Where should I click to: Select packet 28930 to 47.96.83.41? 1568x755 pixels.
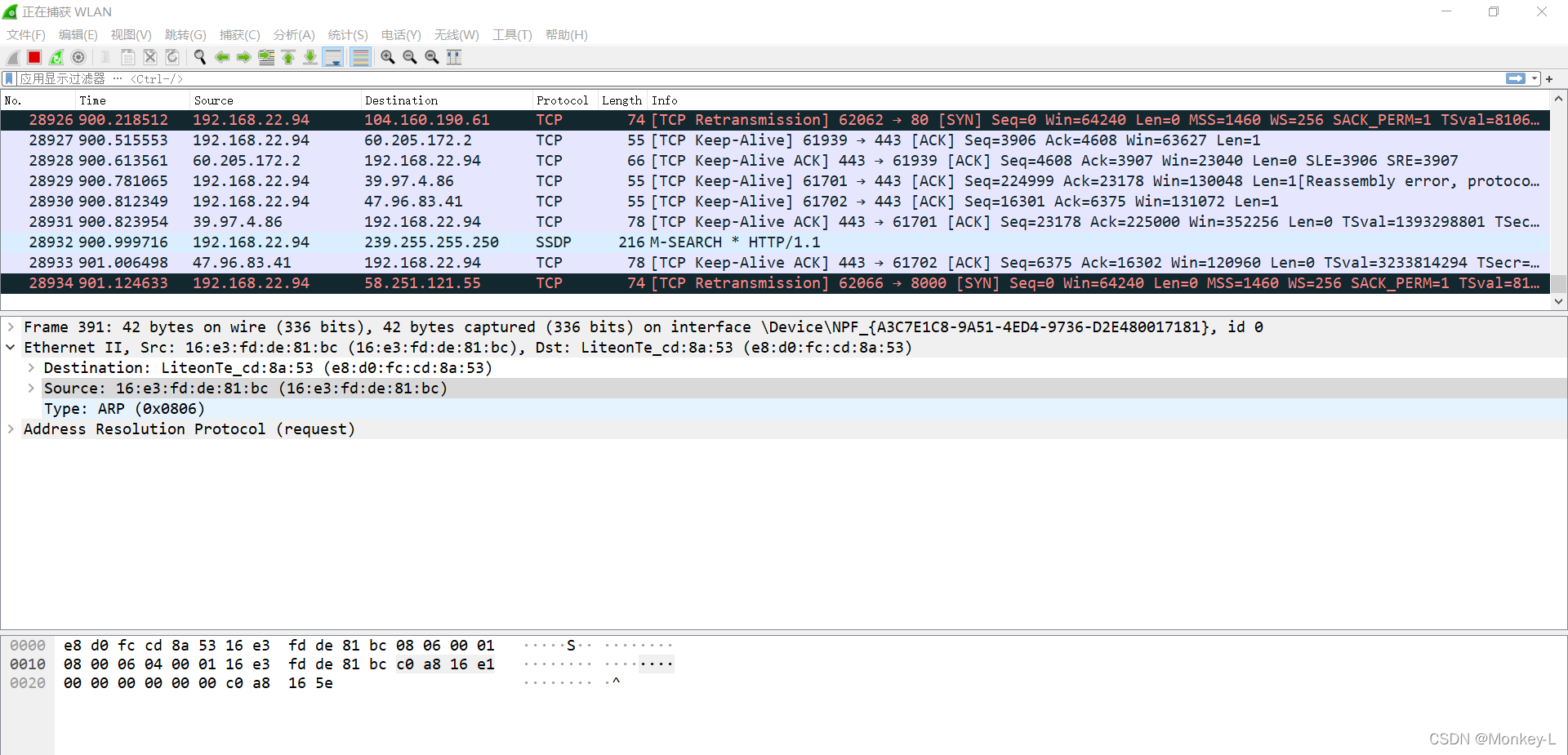(775, 202)
